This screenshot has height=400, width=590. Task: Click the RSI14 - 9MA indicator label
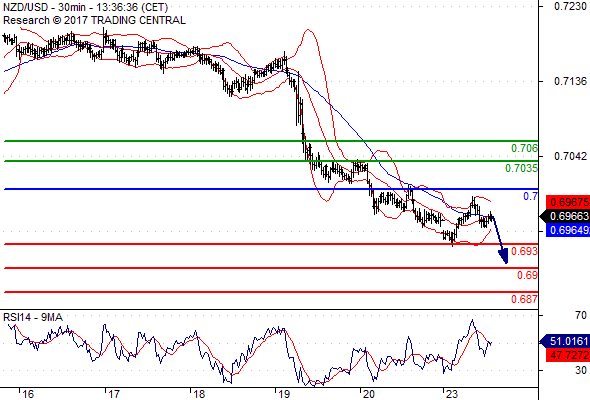pyautogui.click(x=33, y=318)
